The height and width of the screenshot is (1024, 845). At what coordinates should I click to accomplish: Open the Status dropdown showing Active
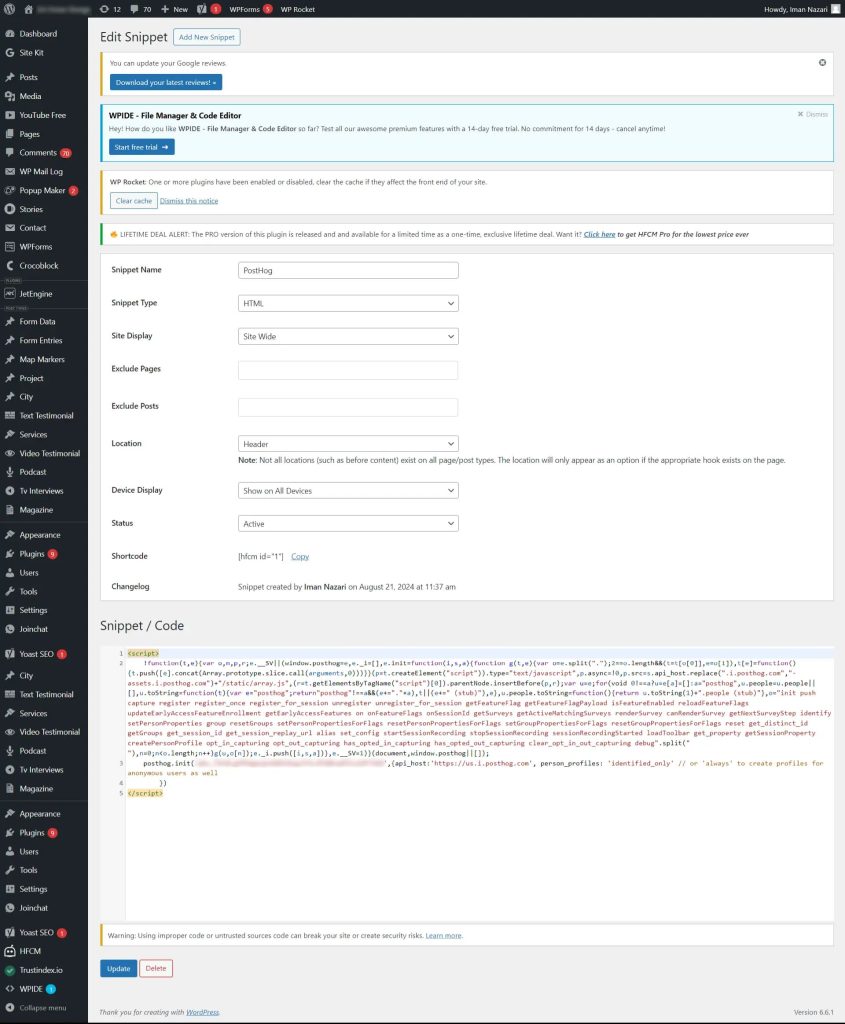click(x=348, y=524)
